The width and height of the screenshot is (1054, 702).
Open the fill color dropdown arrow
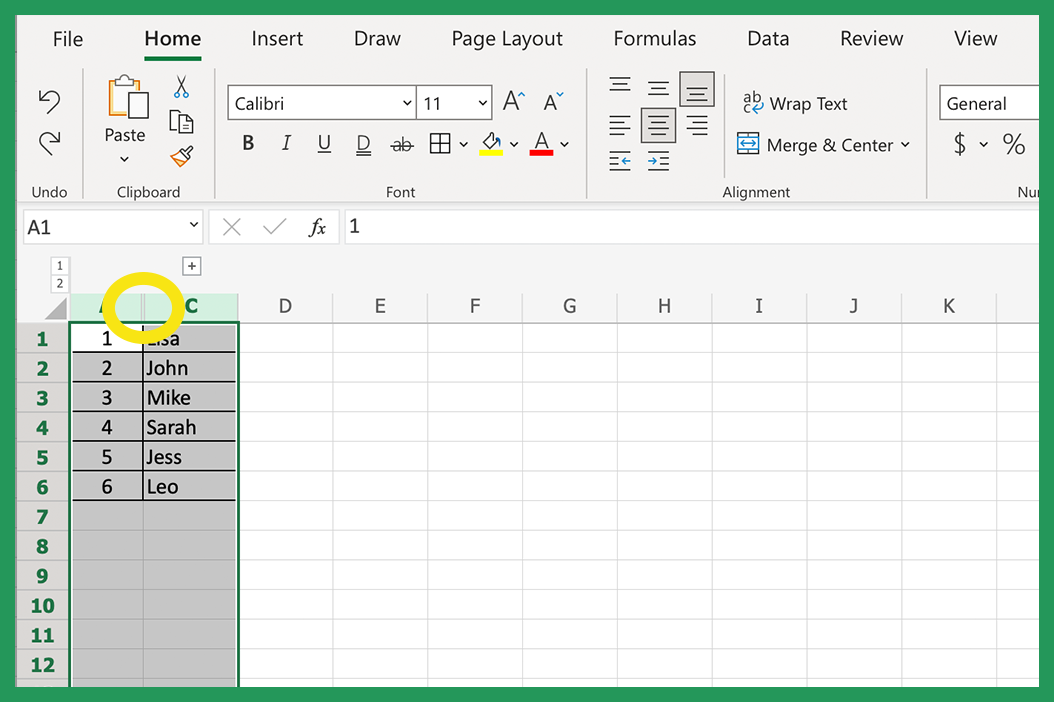(x=514, y=143)
